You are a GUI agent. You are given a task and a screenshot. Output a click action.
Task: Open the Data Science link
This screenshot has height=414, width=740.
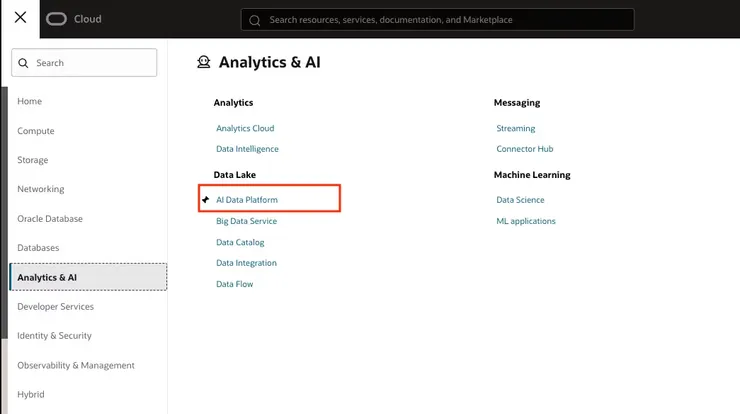[520, 200]
